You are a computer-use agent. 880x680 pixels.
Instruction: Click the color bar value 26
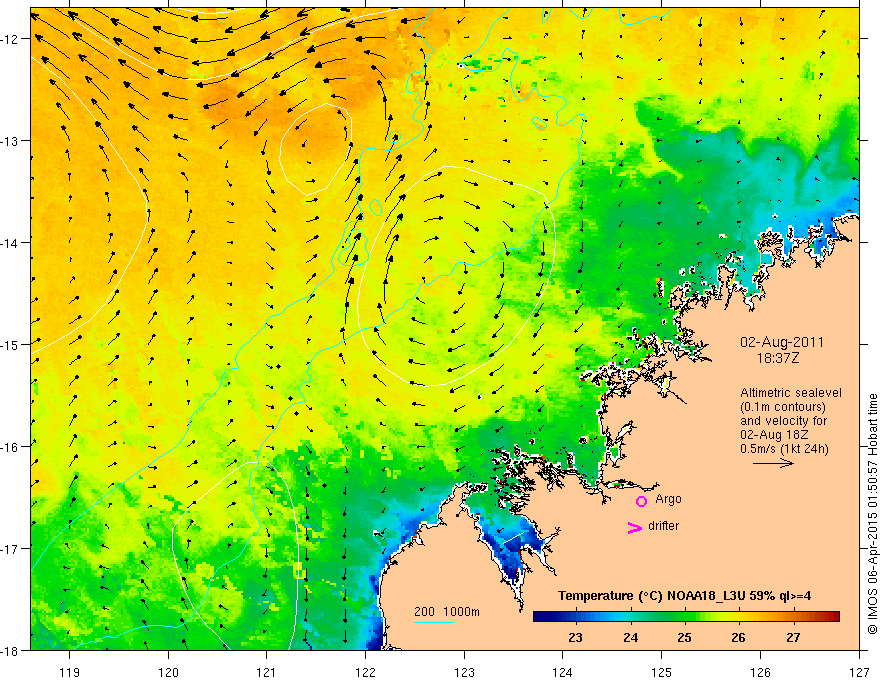739,638
